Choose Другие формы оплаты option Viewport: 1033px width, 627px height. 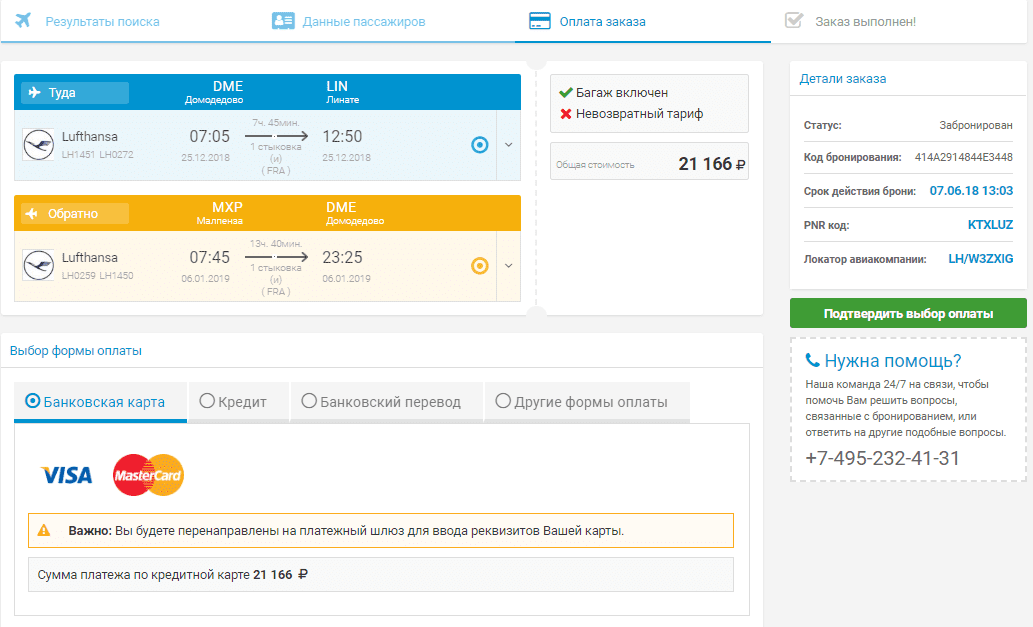pos(586,401)
